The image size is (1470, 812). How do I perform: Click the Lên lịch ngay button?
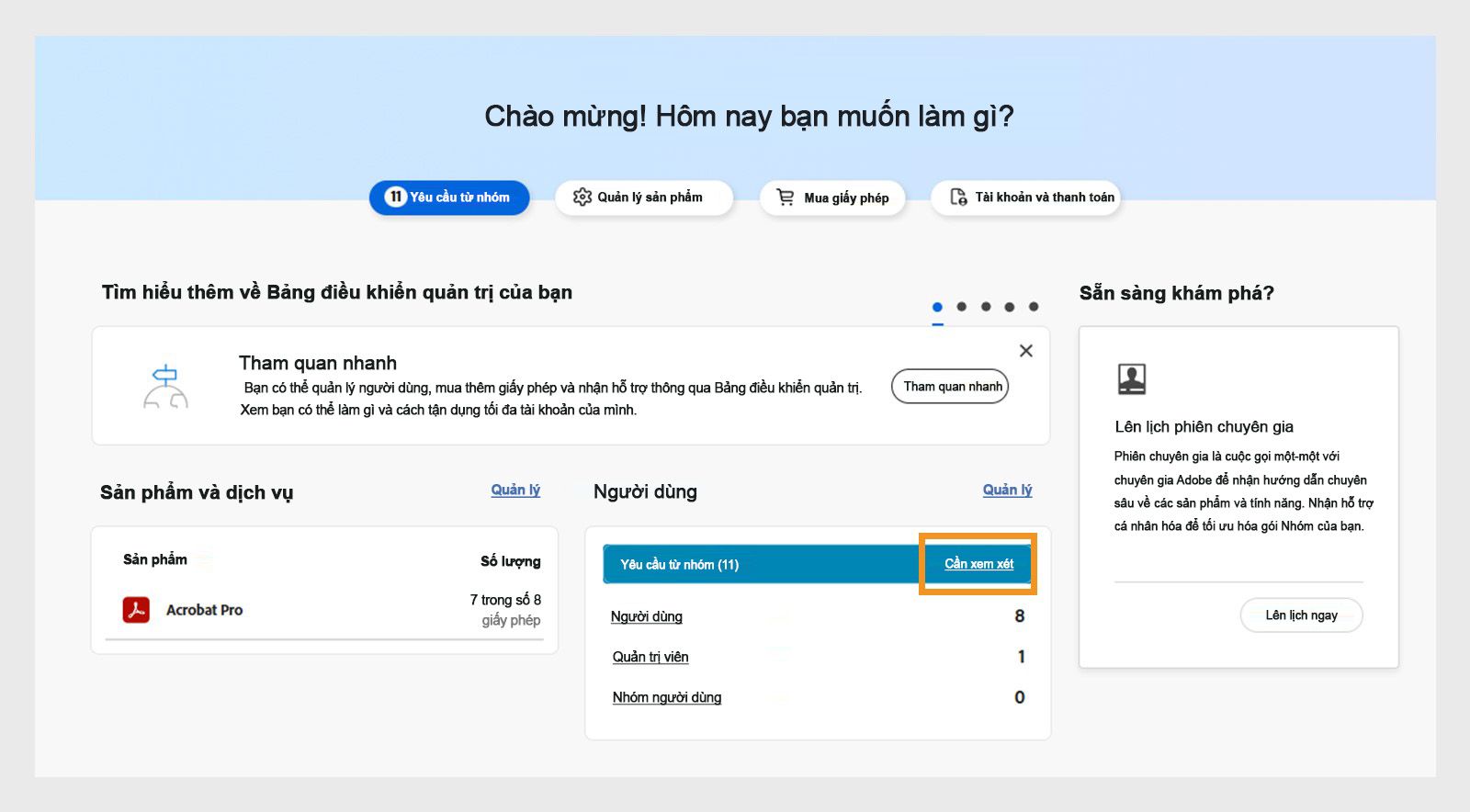1301,615
